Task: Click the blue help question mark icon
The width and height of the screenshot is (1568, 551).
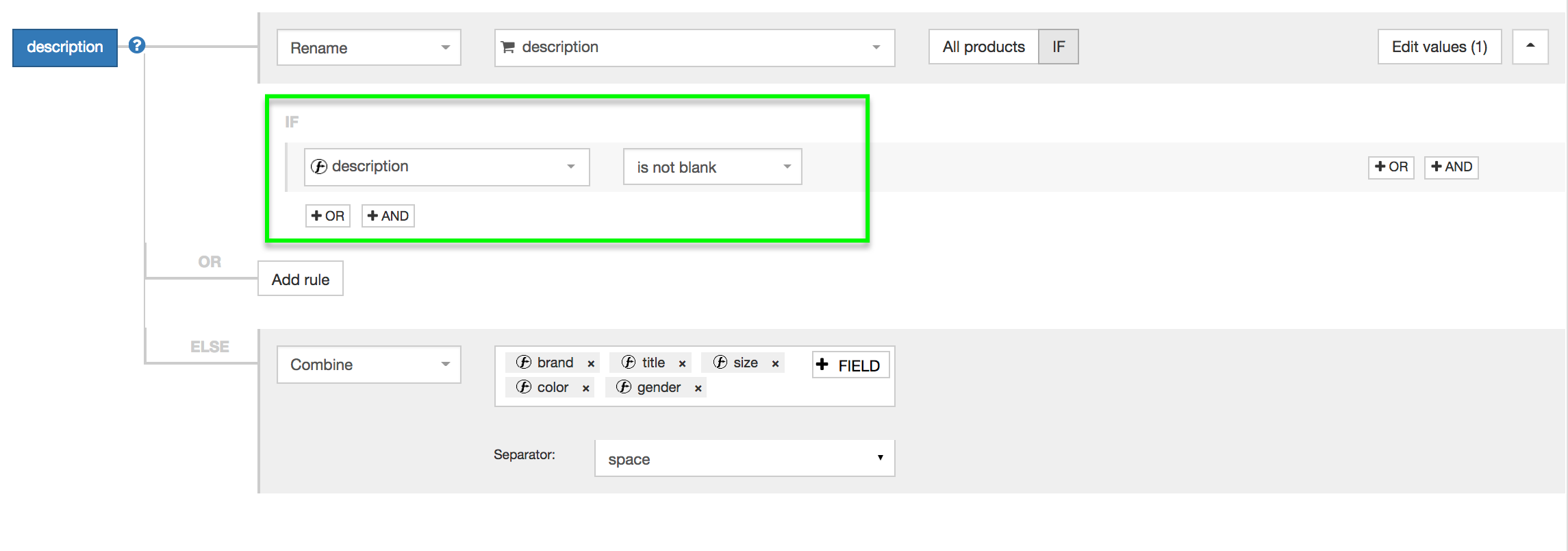Action: coord(137,45)
